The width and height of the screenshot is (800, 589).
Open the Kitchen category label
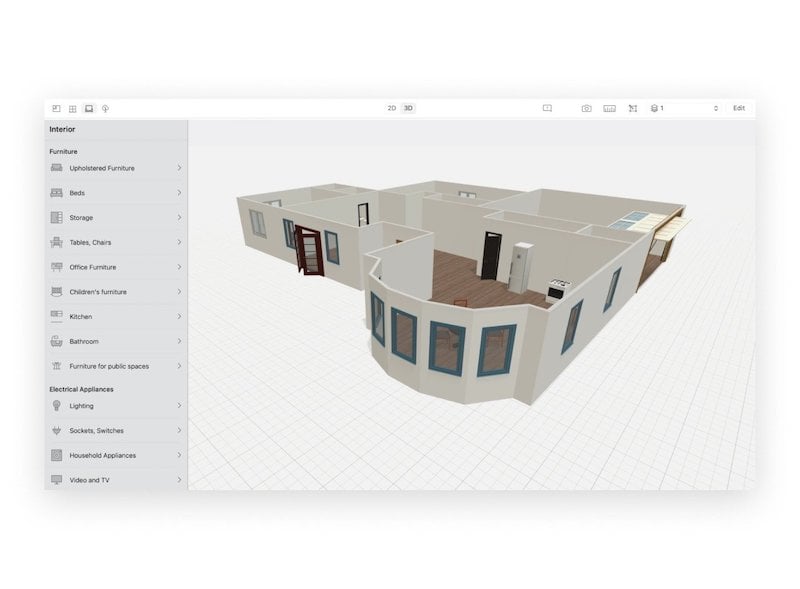[x=81, y=316]
